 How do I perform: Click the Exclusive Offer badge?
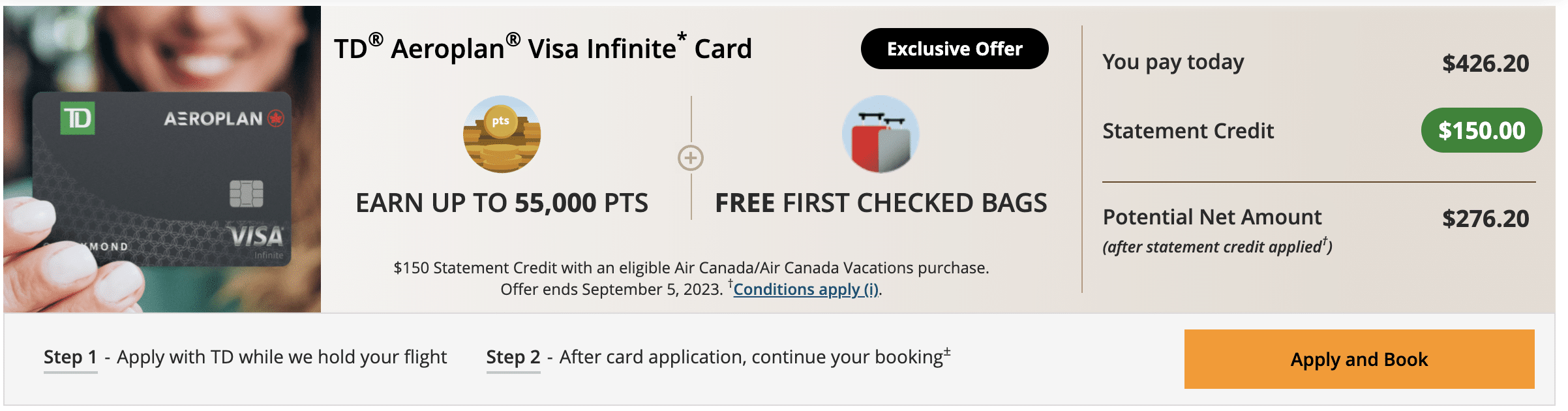954,49
